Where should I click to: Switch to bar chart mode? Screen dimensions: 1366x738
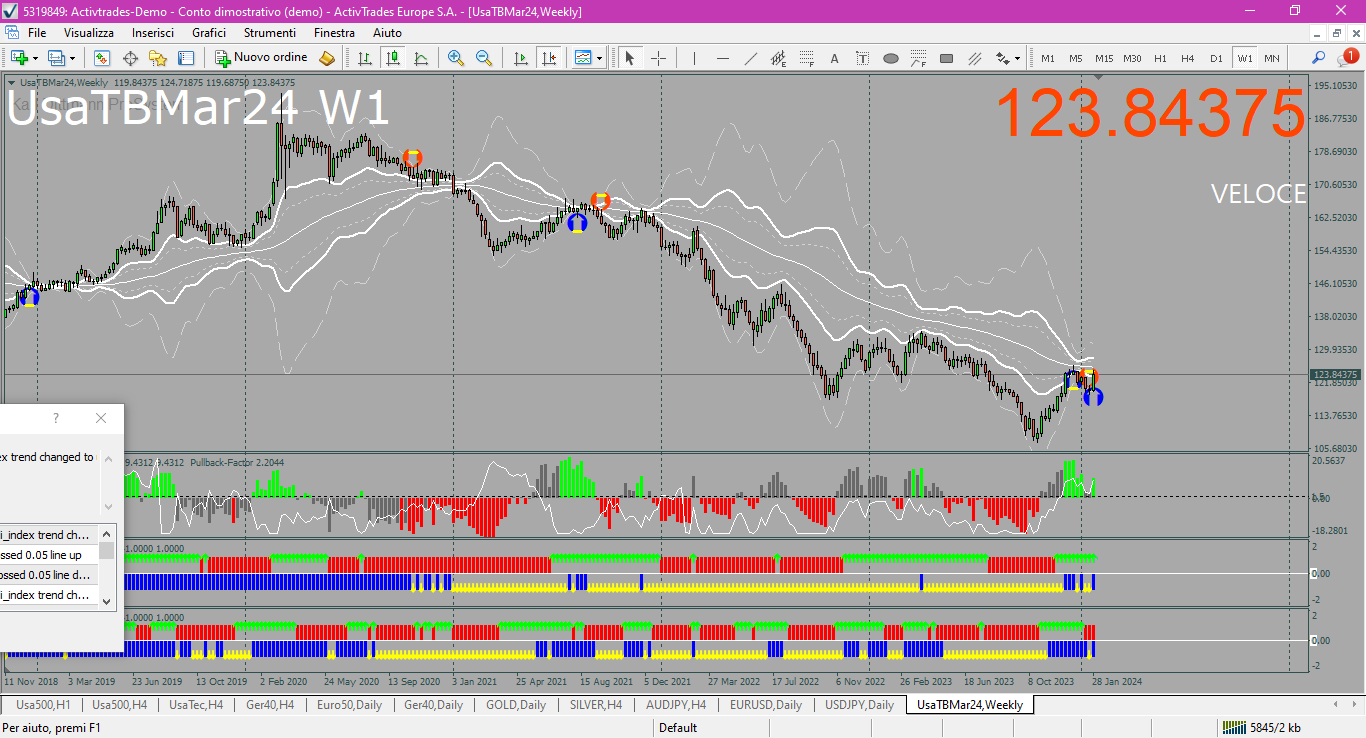pos(365,58)
